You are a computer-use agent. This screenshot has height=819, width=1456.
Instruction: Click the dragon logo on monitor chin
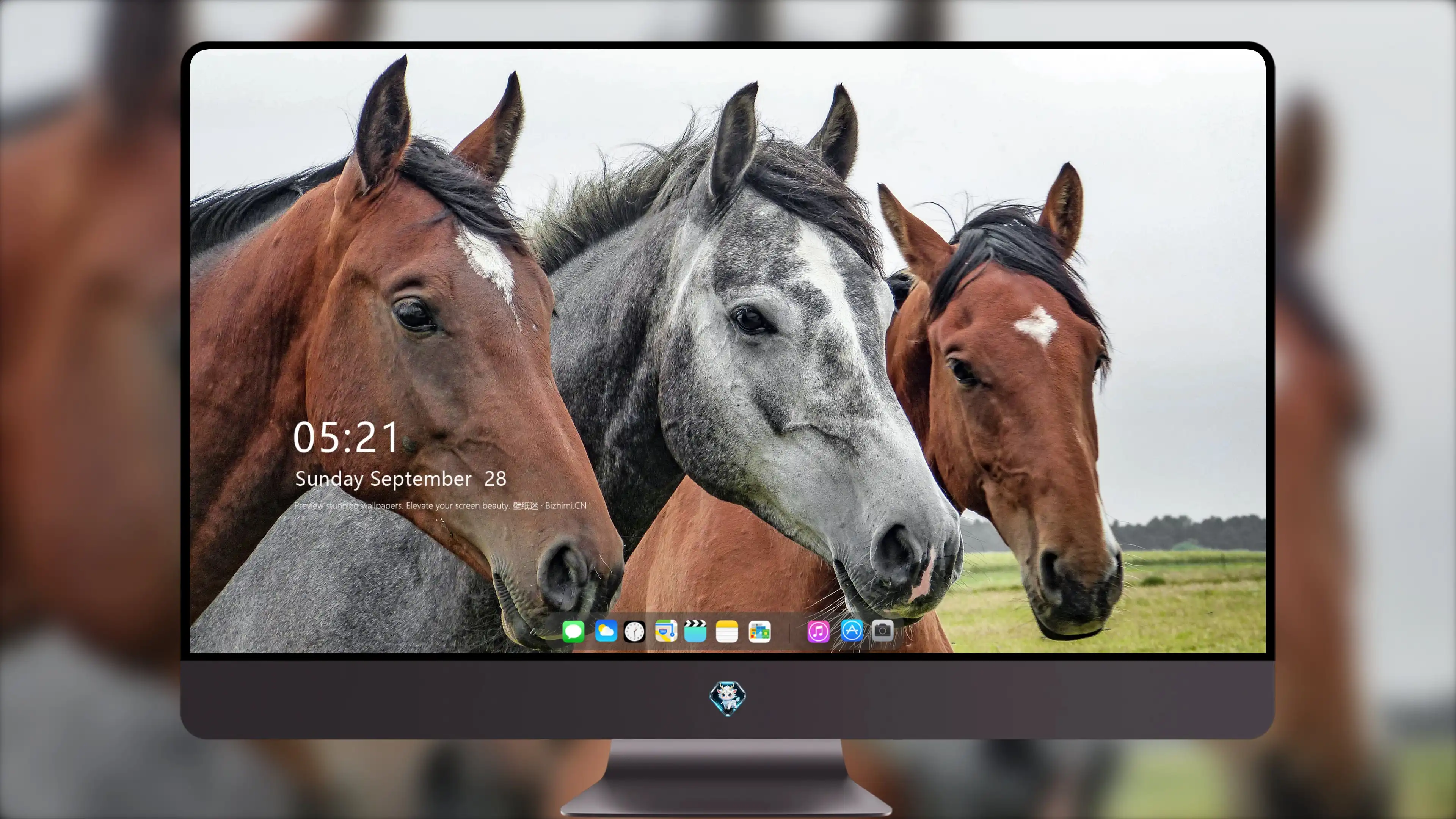tap(728, 698)
